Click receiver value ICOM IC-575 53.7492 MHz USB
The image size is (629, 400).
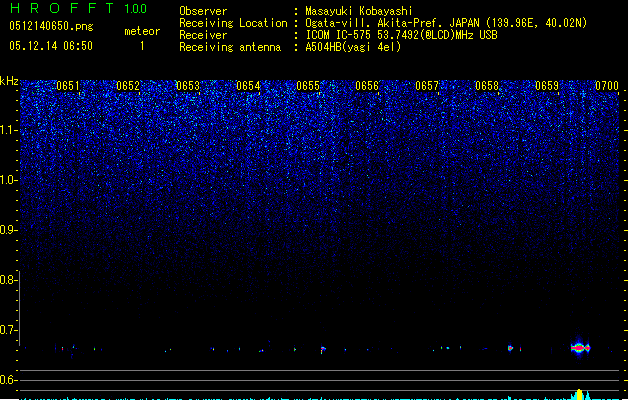click(x=402, y=35)
